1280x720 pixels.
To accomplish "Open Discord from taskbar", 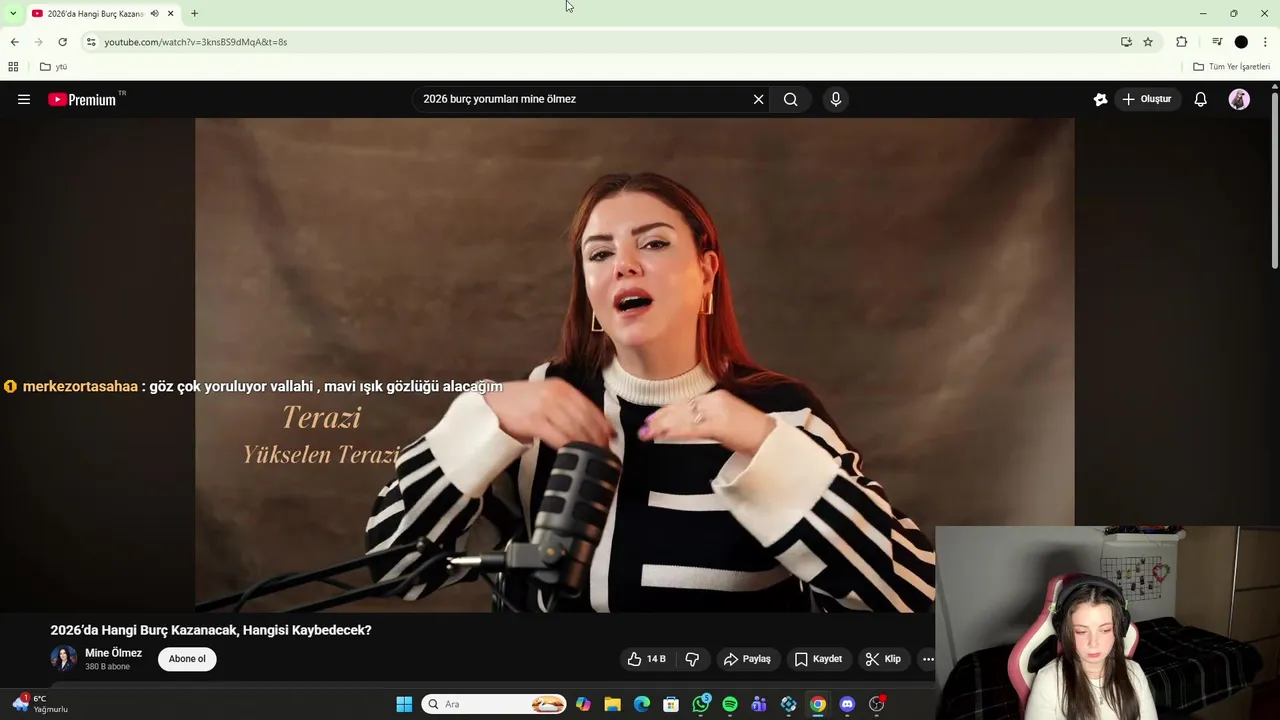I will (x=847, y=704).
